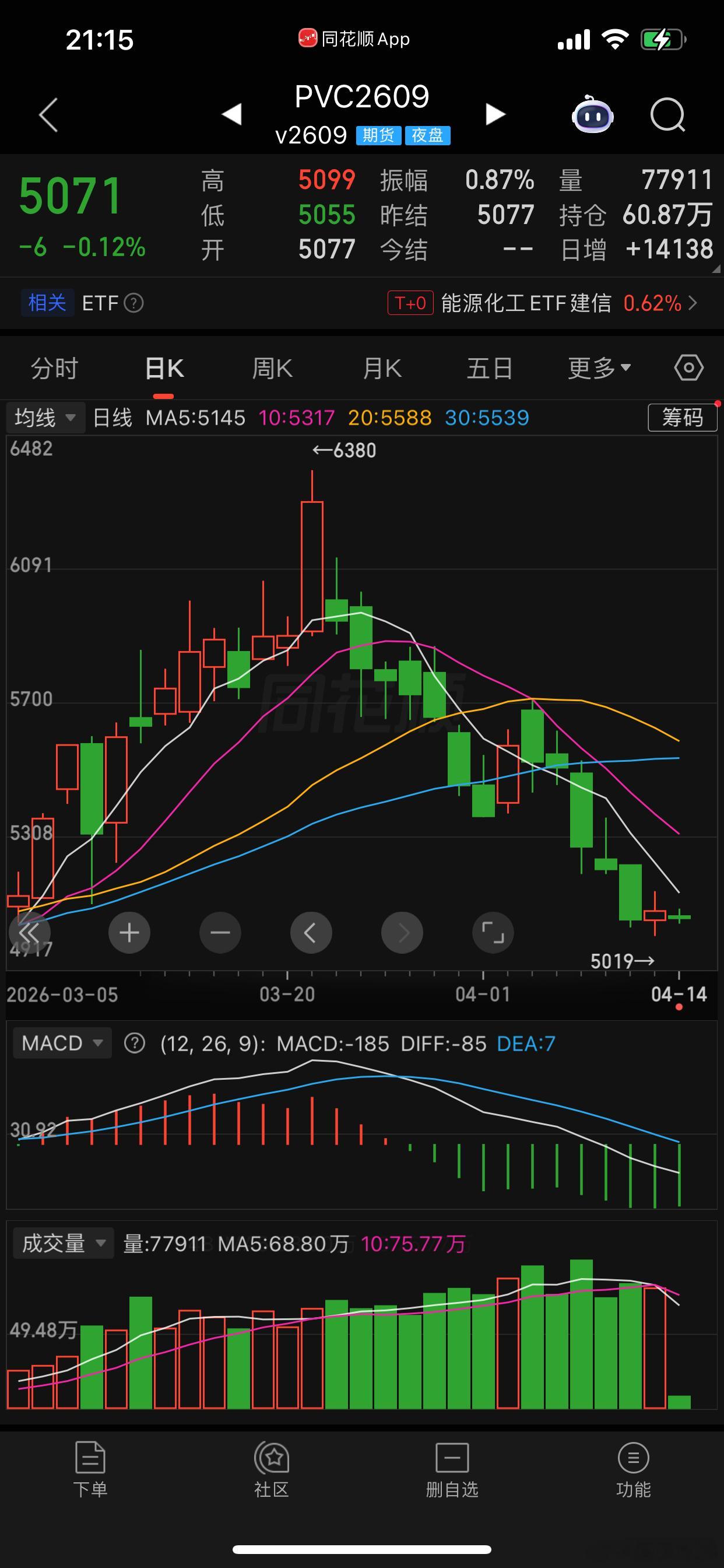Screen dimensions: 724x1568
Task: Tap latest price 5071
Action: (x=71, y=196)
